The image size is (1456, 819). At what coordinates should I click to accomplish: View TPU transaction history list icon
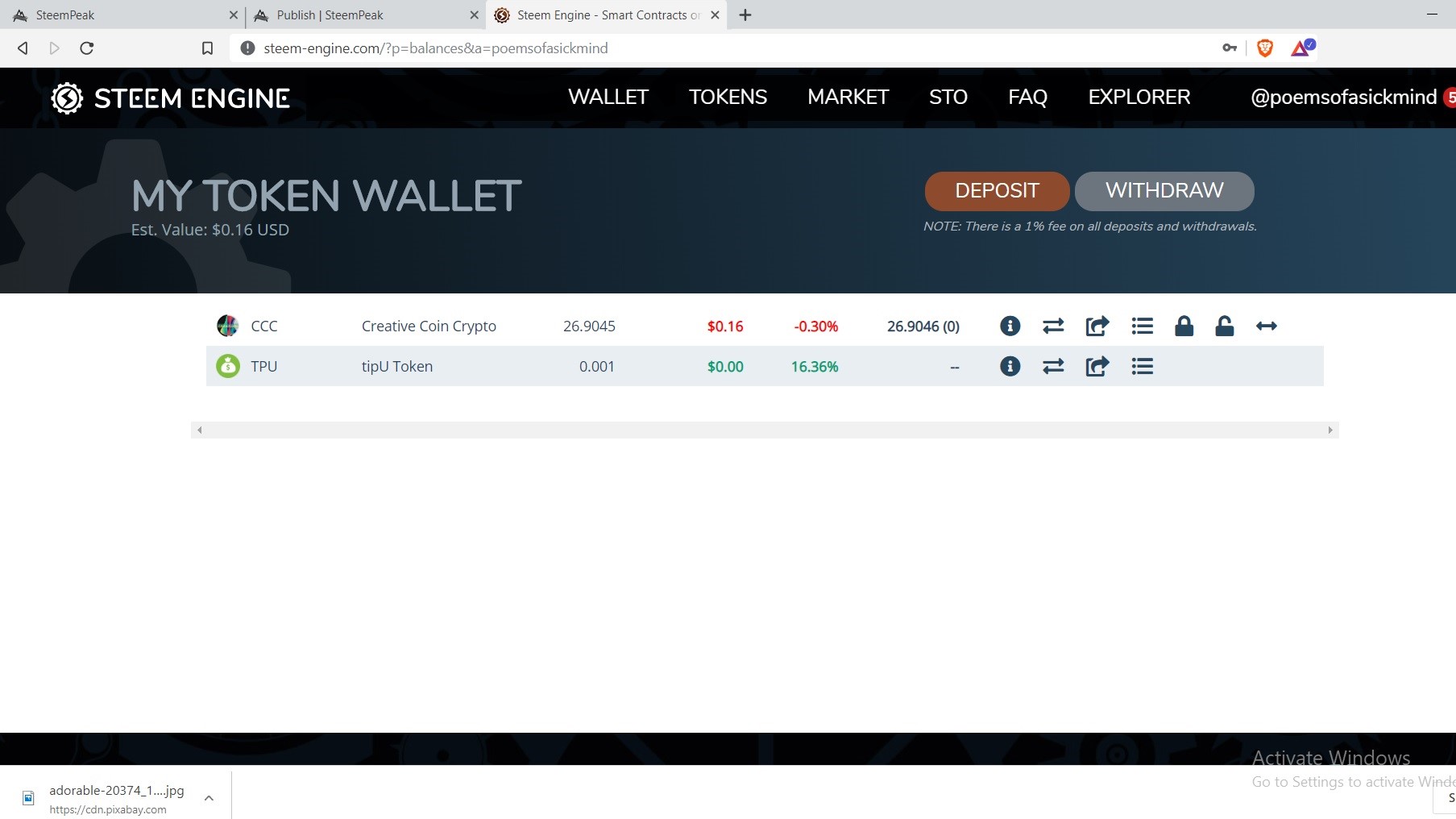[1142, 366]
